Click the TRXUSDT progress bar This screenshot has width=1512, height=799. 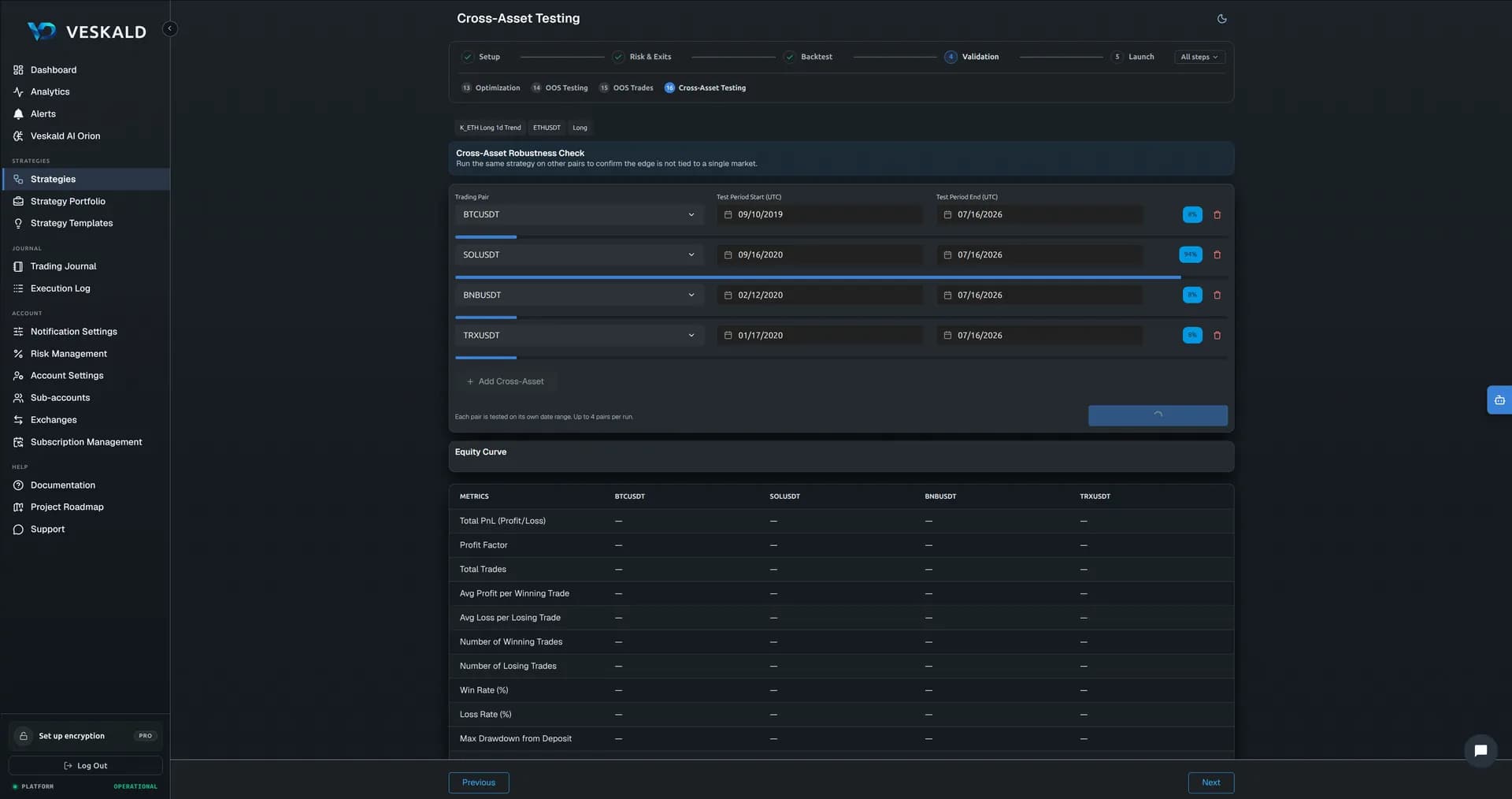pos(841,358)
